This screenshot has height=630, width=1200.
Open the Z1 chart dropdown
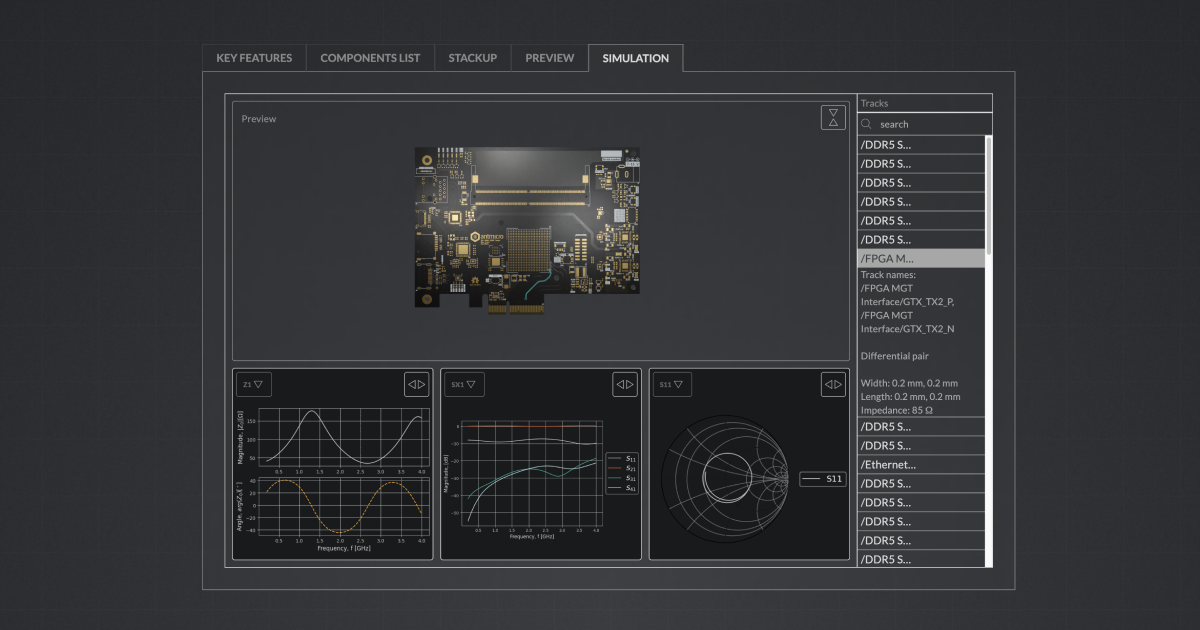pyautogui.click(x=252, y=384)
